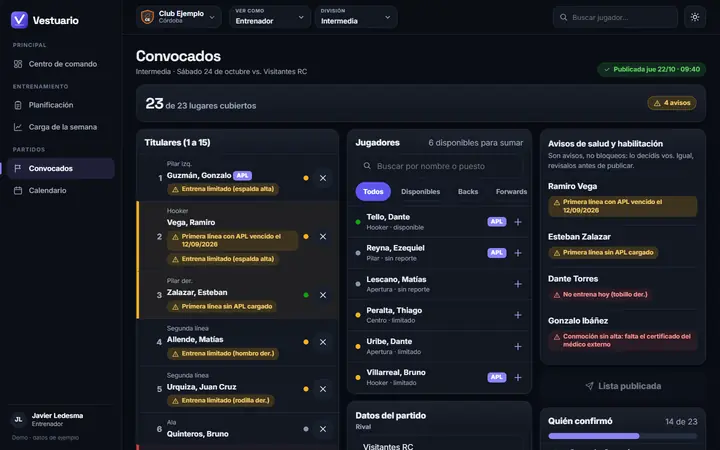Click Esteban Zalazar sin APL cargado warning
Screen dimensions: 720x450
pos(603,253)
